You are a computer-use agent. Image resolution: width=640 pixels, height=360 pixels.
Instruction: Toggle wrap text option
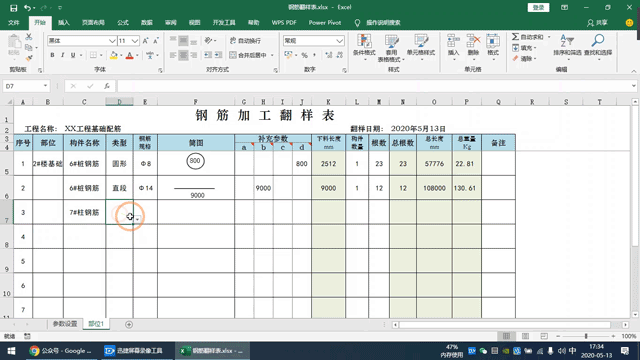point(245,41)
